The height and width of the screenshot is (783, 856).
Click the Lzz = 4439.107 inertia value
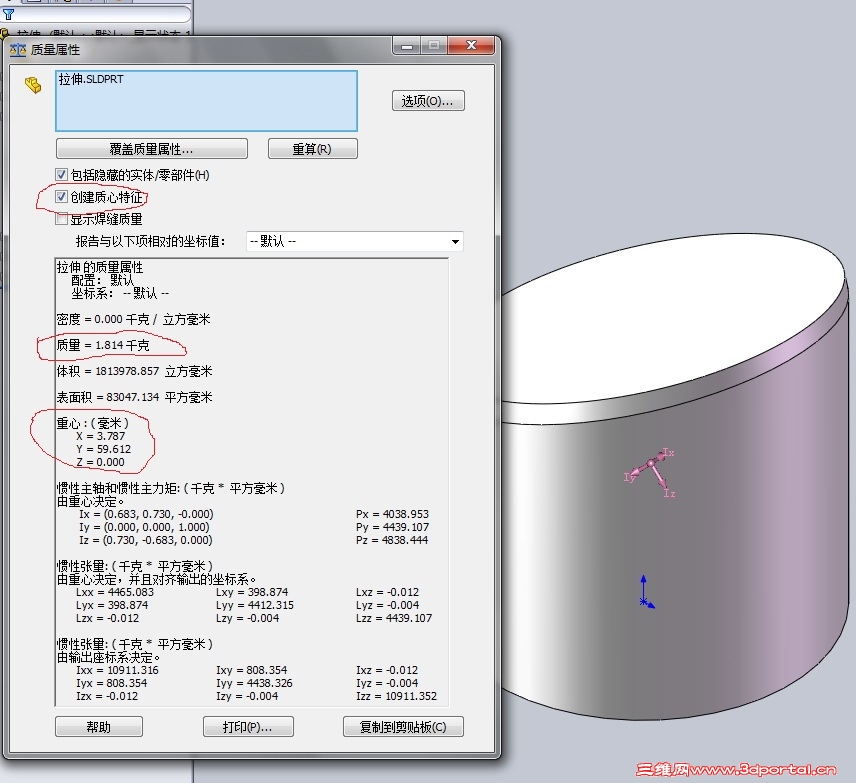[x=394, y=618]
